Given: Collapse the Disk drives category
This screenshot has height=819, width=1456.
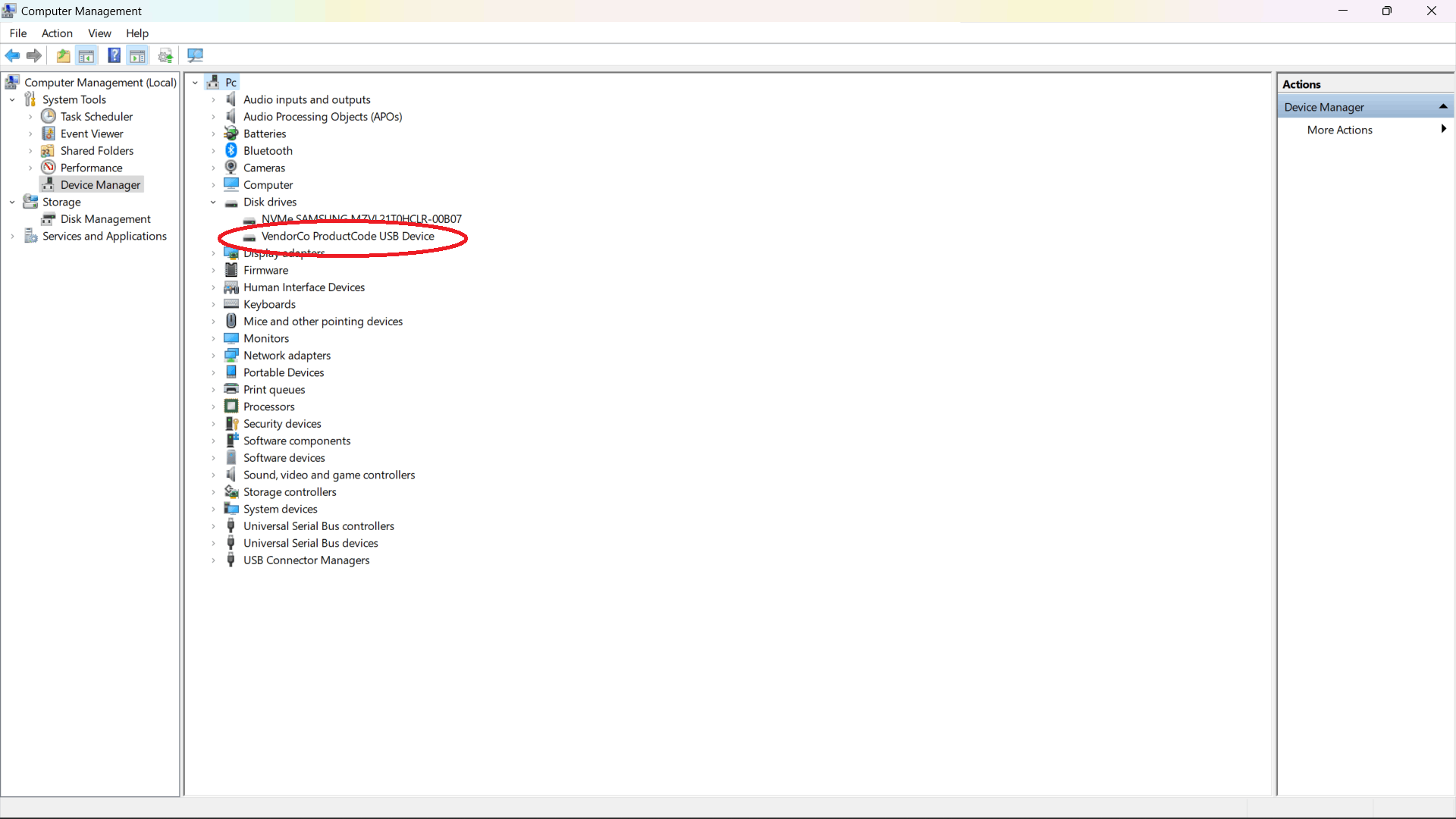Looking at the screenshot, I should (x=213, y=202).
